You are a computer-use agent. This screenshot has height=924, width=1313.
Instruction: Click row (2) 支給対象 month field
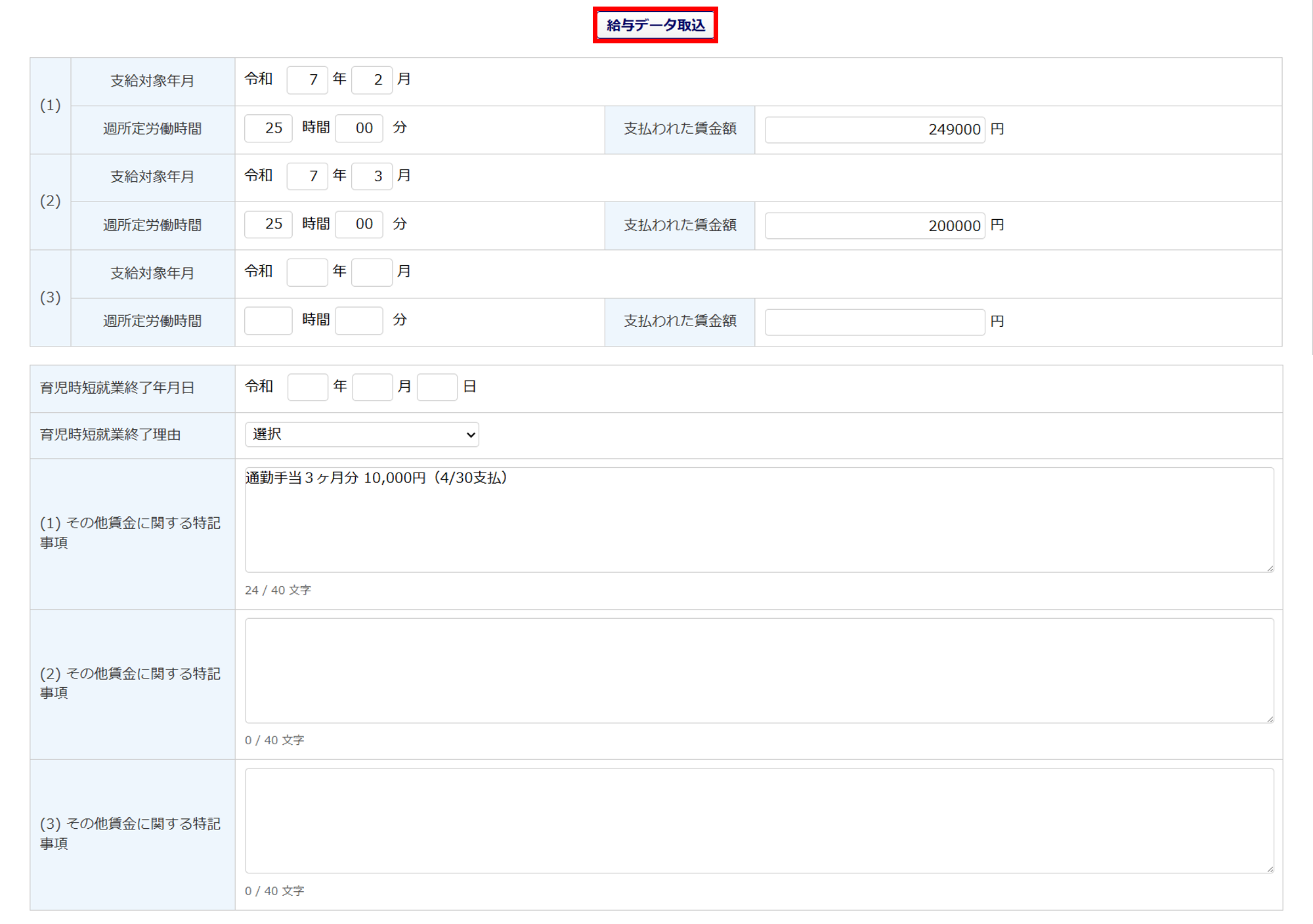[x=372, y=176]
